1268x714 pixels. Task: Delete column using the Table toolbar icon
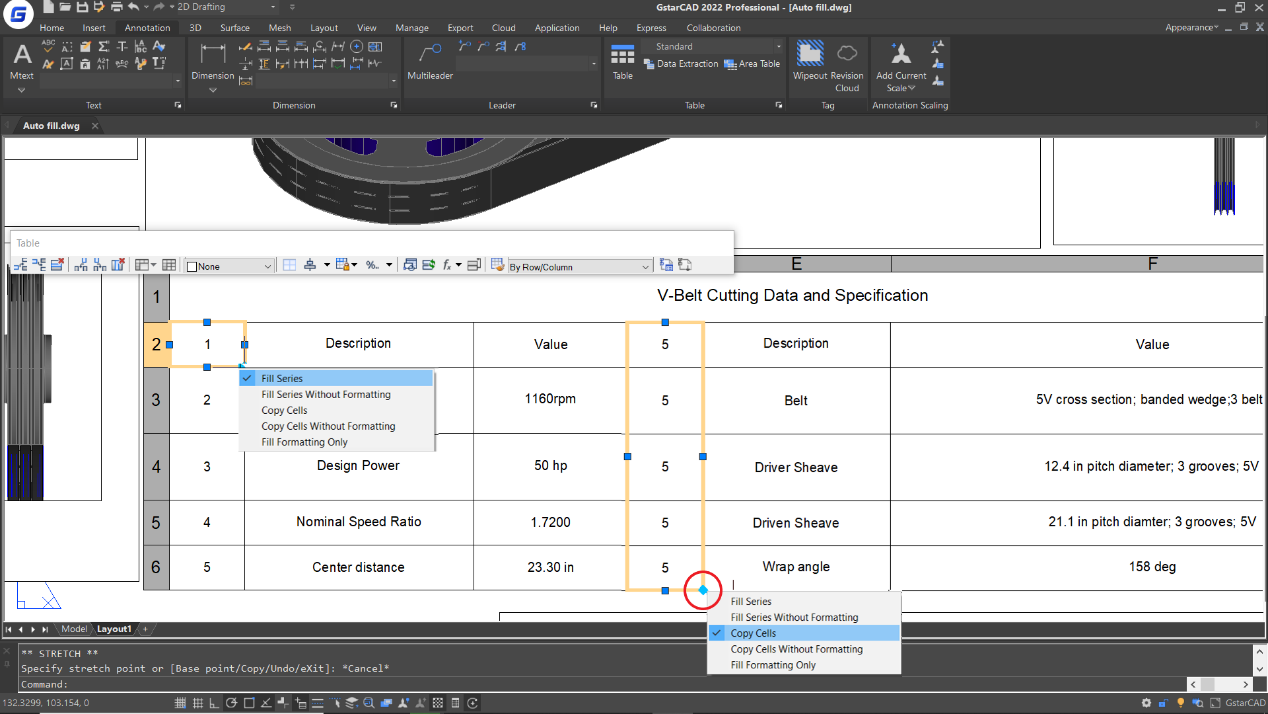(x=118, y=265)
